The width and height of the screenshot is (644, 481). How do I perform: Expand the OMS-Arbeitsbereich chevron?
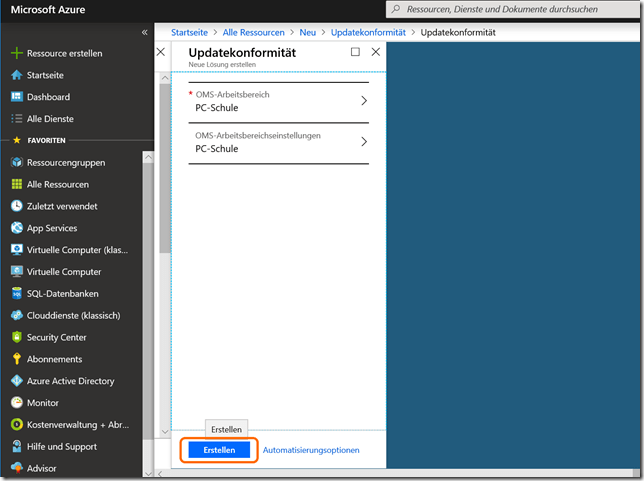[363, 101]
